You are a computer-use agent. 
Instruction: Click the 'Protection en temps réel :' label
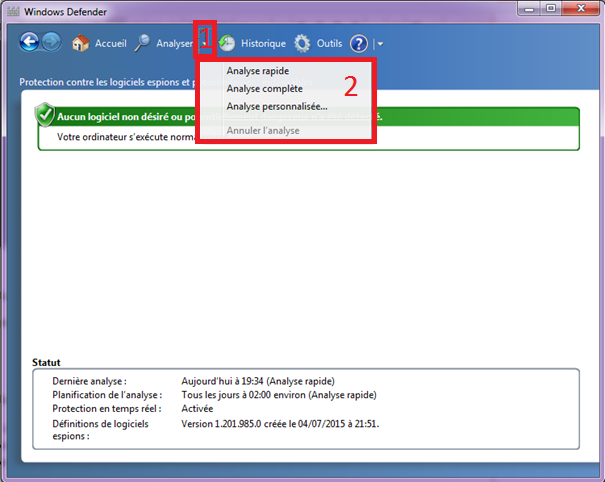107,409
